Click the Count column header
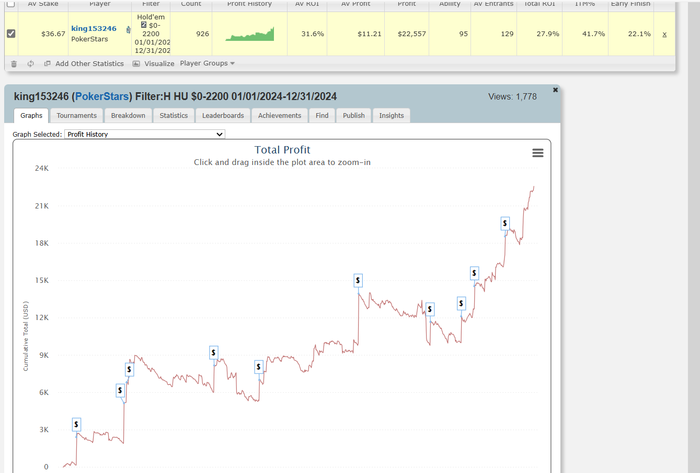The width and height of the screenshot is (700, 473). click(191, 4)
